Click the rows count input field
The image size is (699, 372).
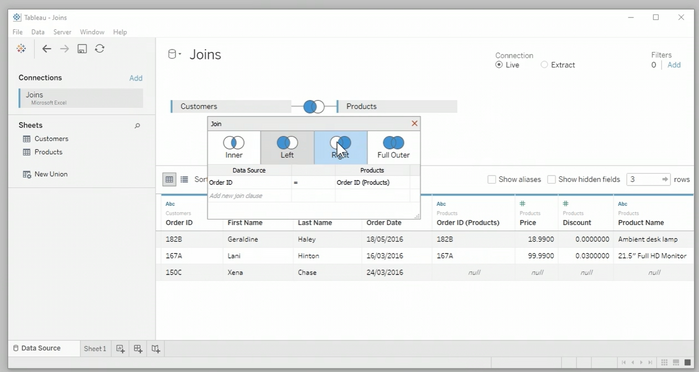(643, 179)
